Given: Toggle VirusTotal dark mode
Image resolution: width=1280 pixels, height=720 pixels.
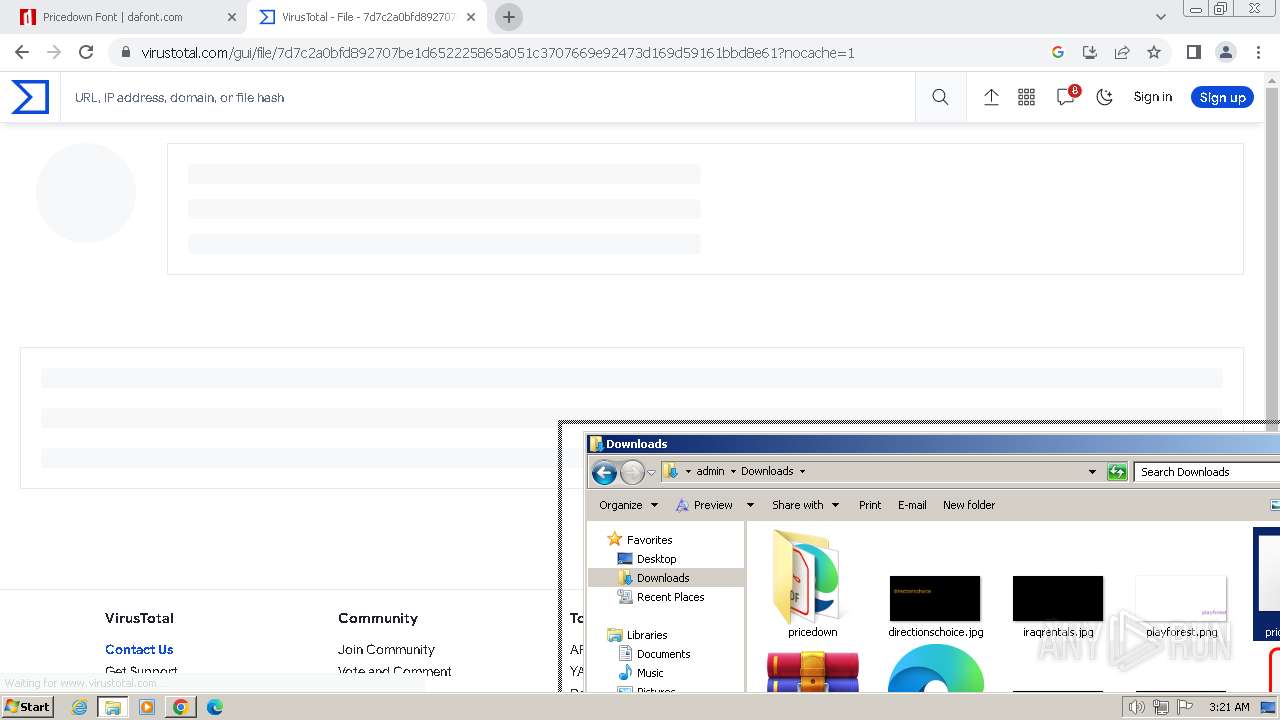Looking at the screenshot, I should 1104,97.
